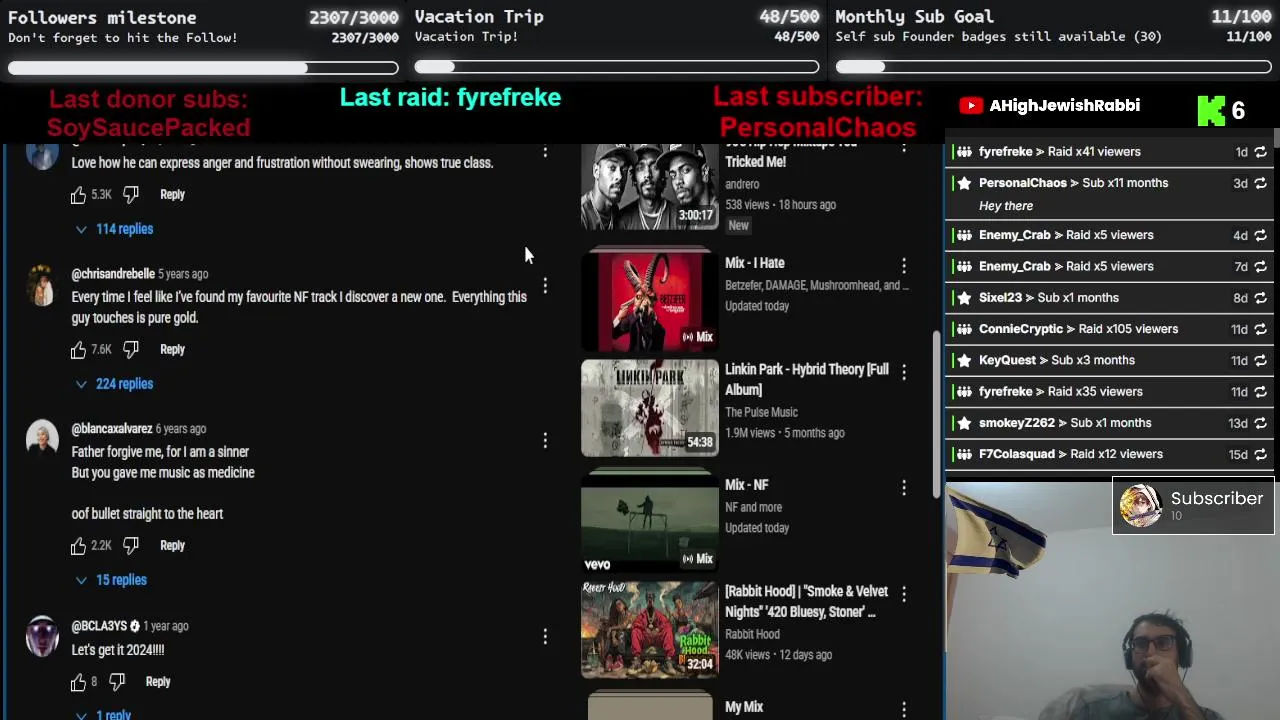The height and width of the screenshot is (720, 1280).
Task: Reply to @chrisandrebelle's comment
Action: 172,350
